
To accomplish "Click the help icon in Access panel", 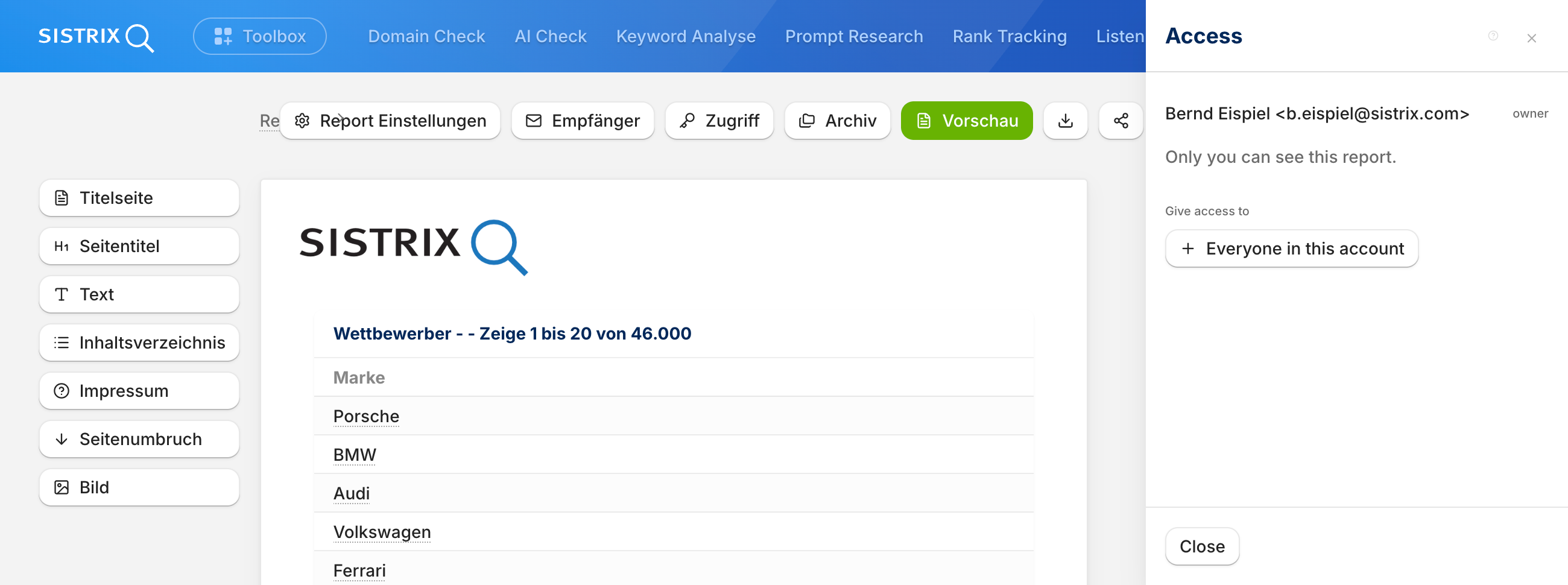I will [x=1493, y=36].
